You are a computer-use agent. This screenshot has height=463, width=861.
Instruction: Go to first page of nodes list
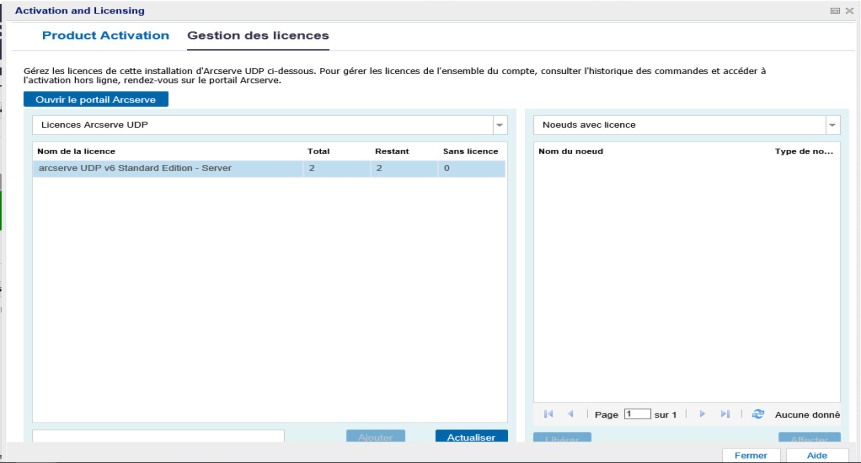[x=548, y=414]
